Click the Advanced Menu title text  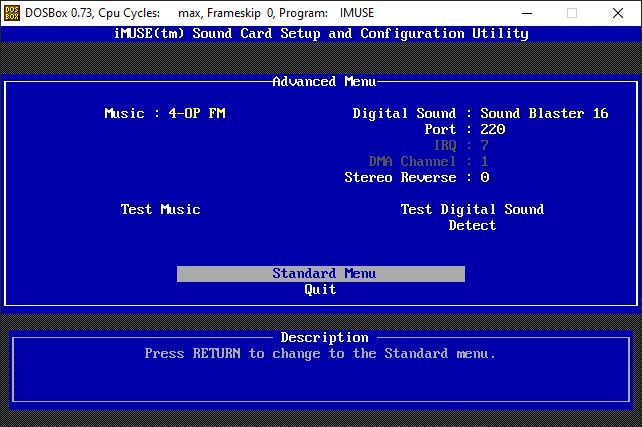point(324,81)
